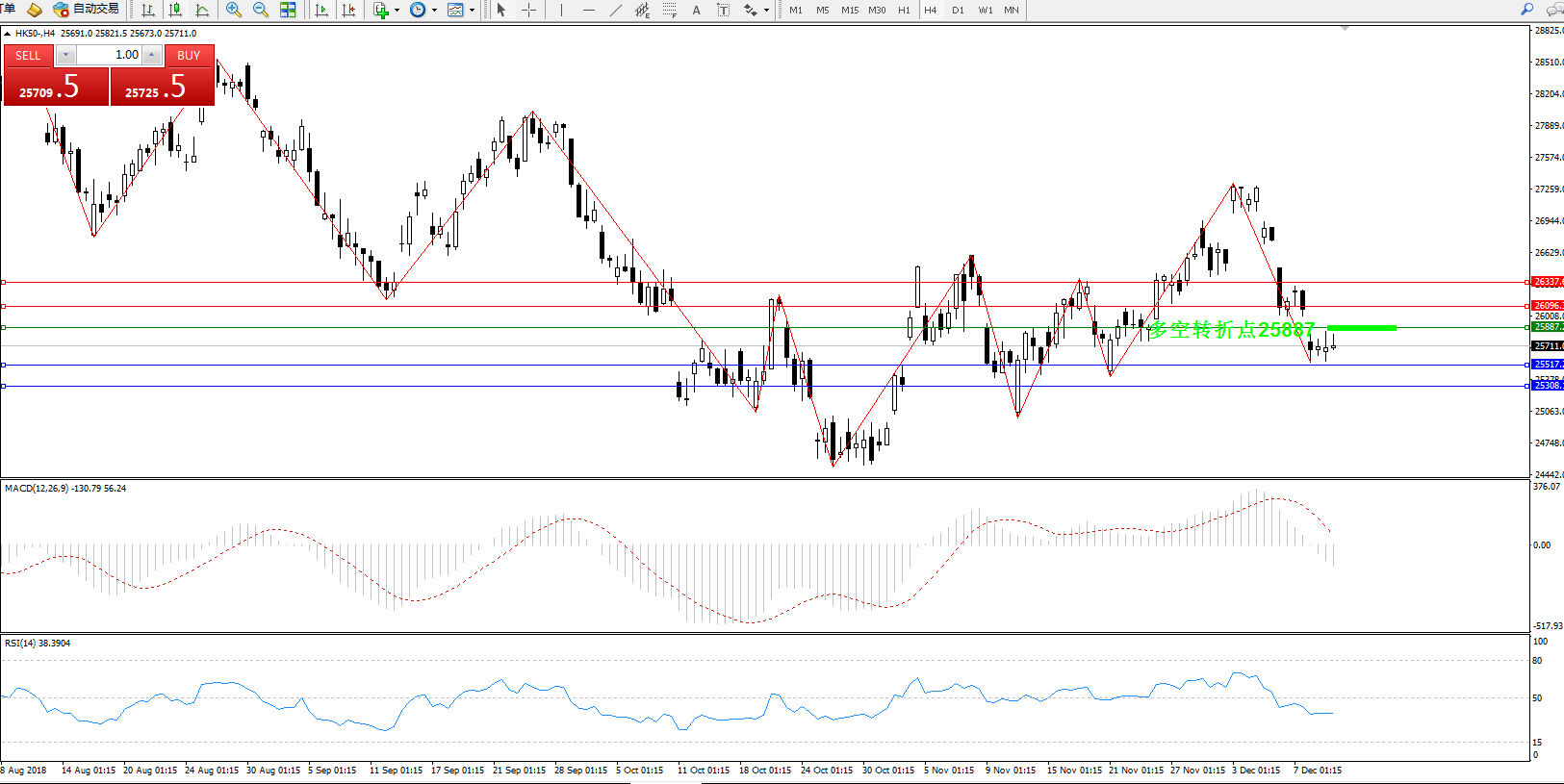Select the Crosshair tool
The height and width of the screenshot is (784, 1564).
528,10
